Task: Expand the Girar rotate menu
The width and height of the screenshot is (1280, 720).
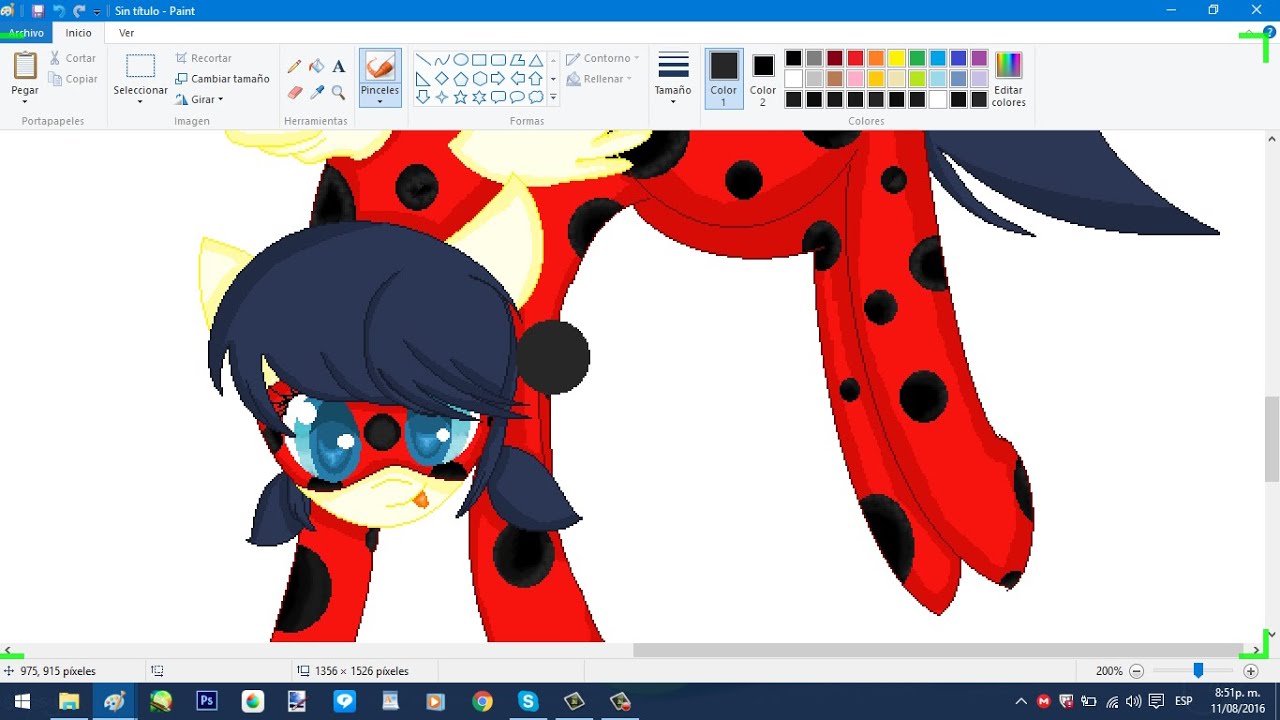Action: click(x=199, y=99)
